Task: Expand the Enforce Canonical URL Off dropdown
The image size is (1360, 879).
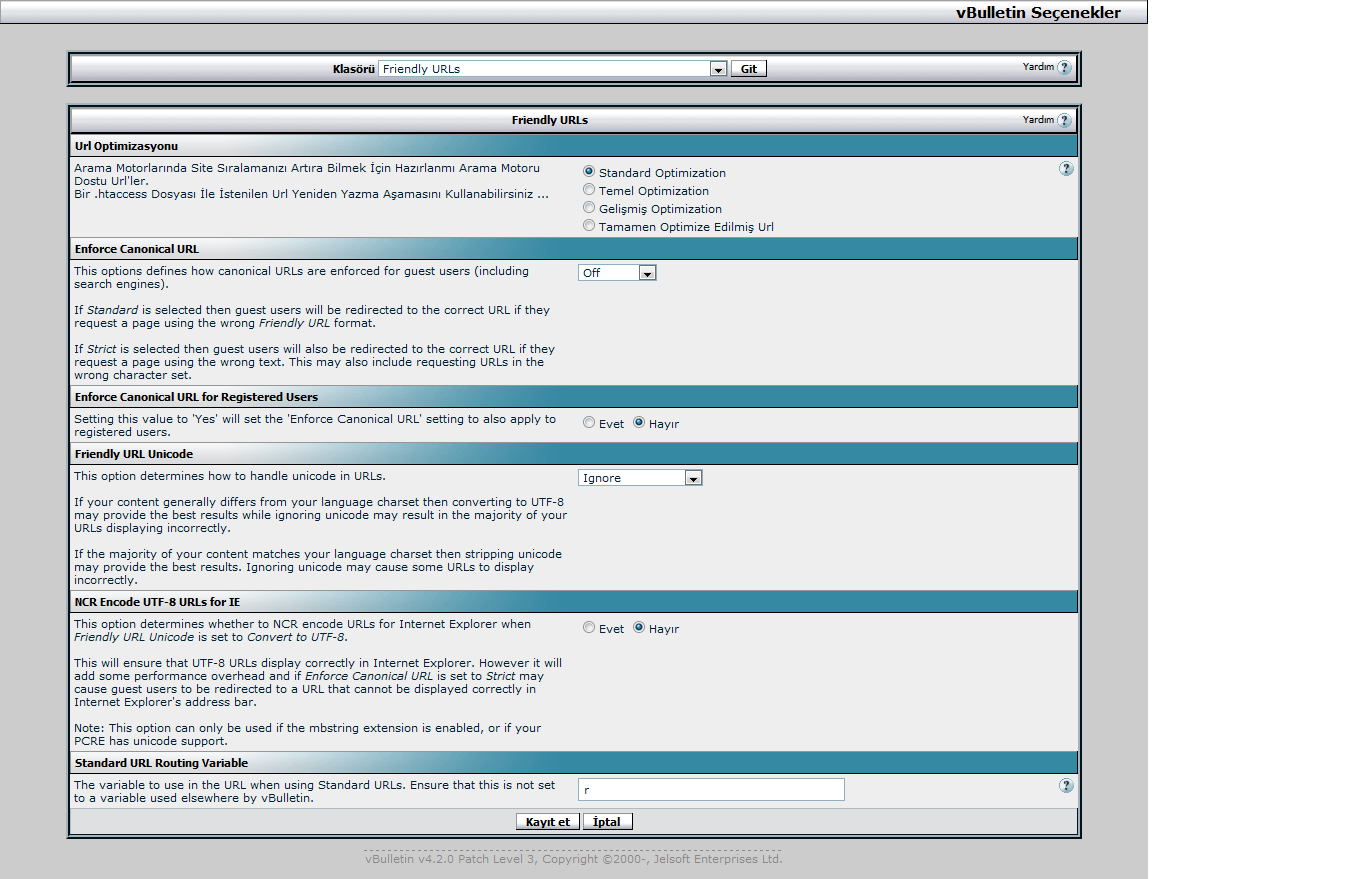Action: (x=617, y=273)
